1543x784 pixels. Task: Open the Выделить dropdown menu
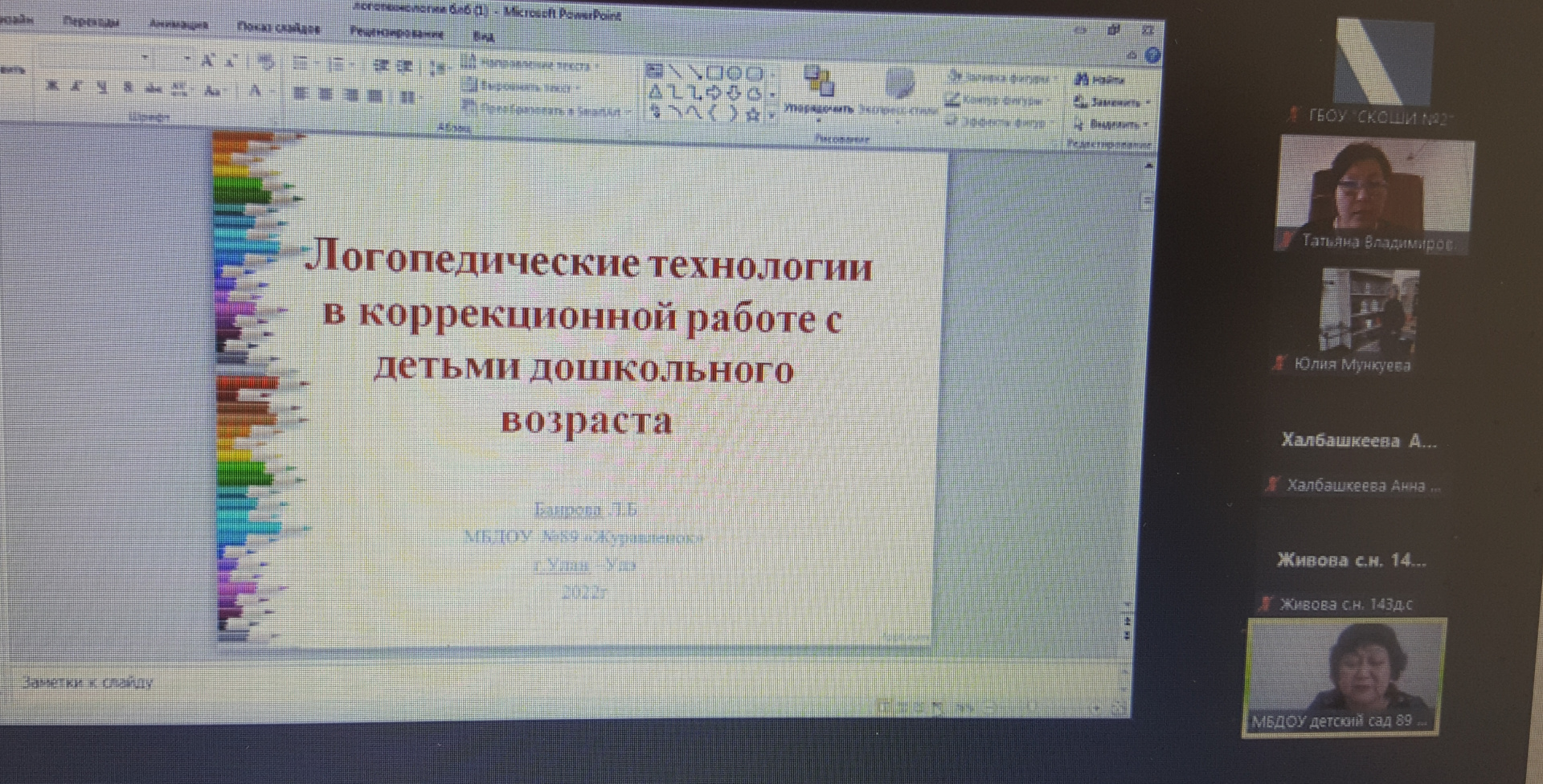1111,125
